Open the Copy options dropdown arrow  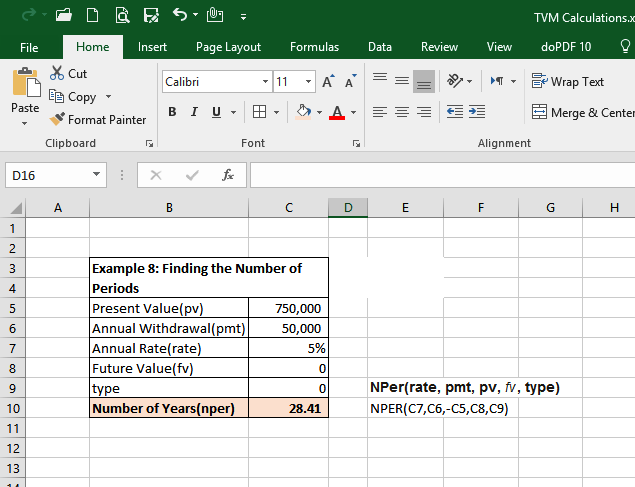(108, 96)
